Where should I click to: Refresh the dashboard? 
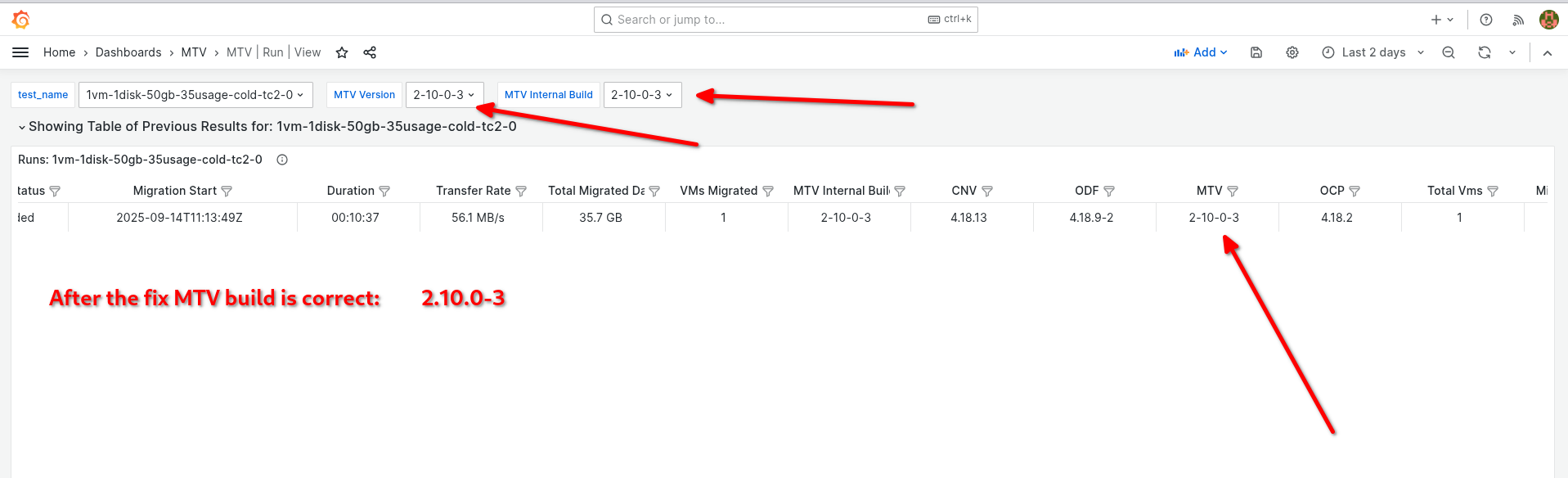point(1485,52)
